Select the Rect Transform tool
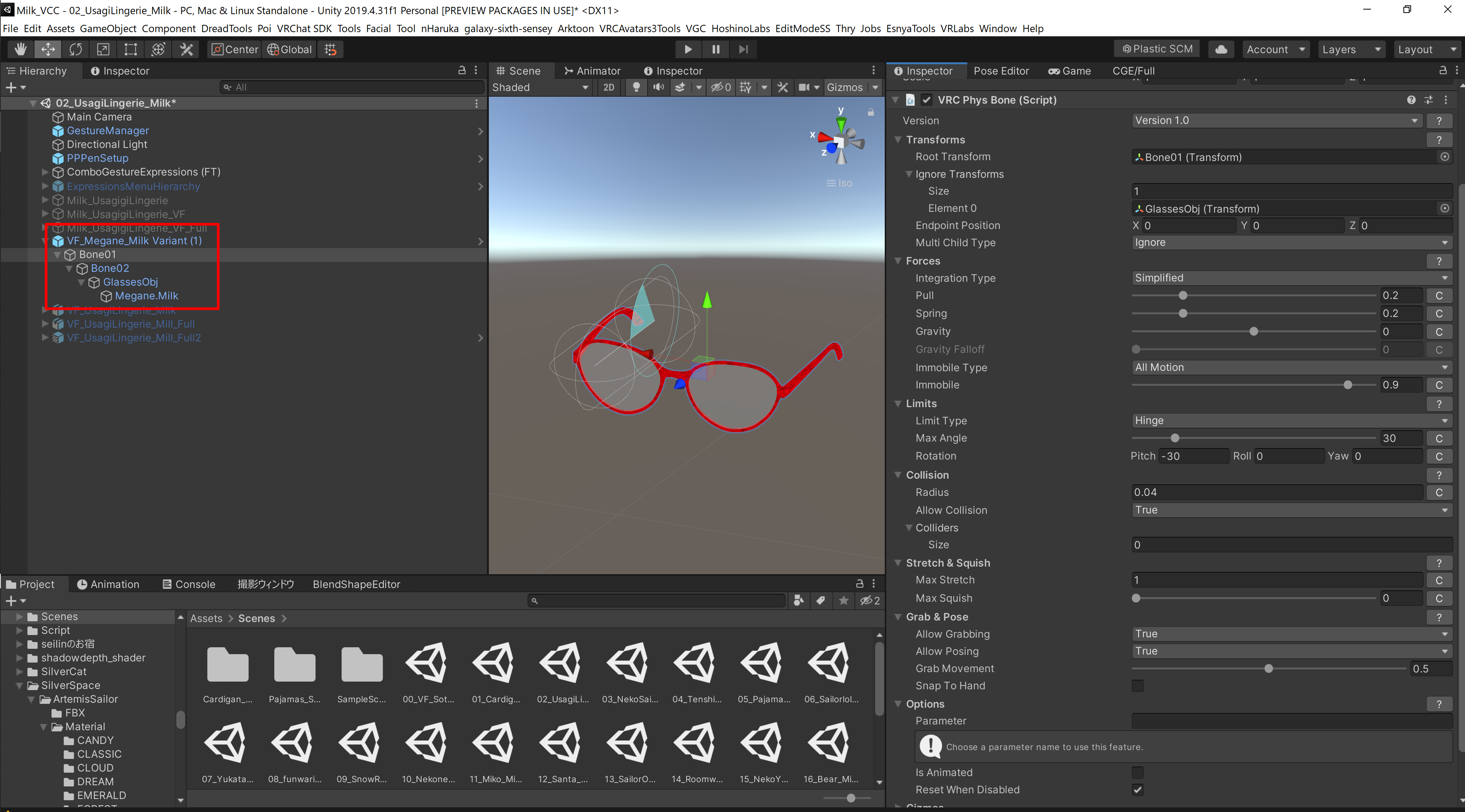The width and height of the screenshot is (1465, 812). (130, 49)
